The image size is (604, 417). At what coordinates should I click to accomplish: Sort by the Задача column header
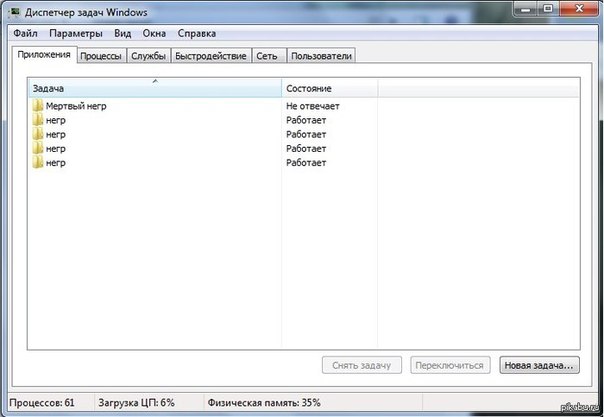[155, 88]
